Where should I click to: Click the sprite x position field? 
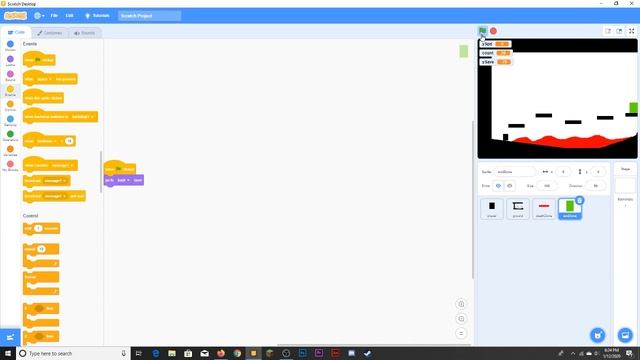click(563, 172)
